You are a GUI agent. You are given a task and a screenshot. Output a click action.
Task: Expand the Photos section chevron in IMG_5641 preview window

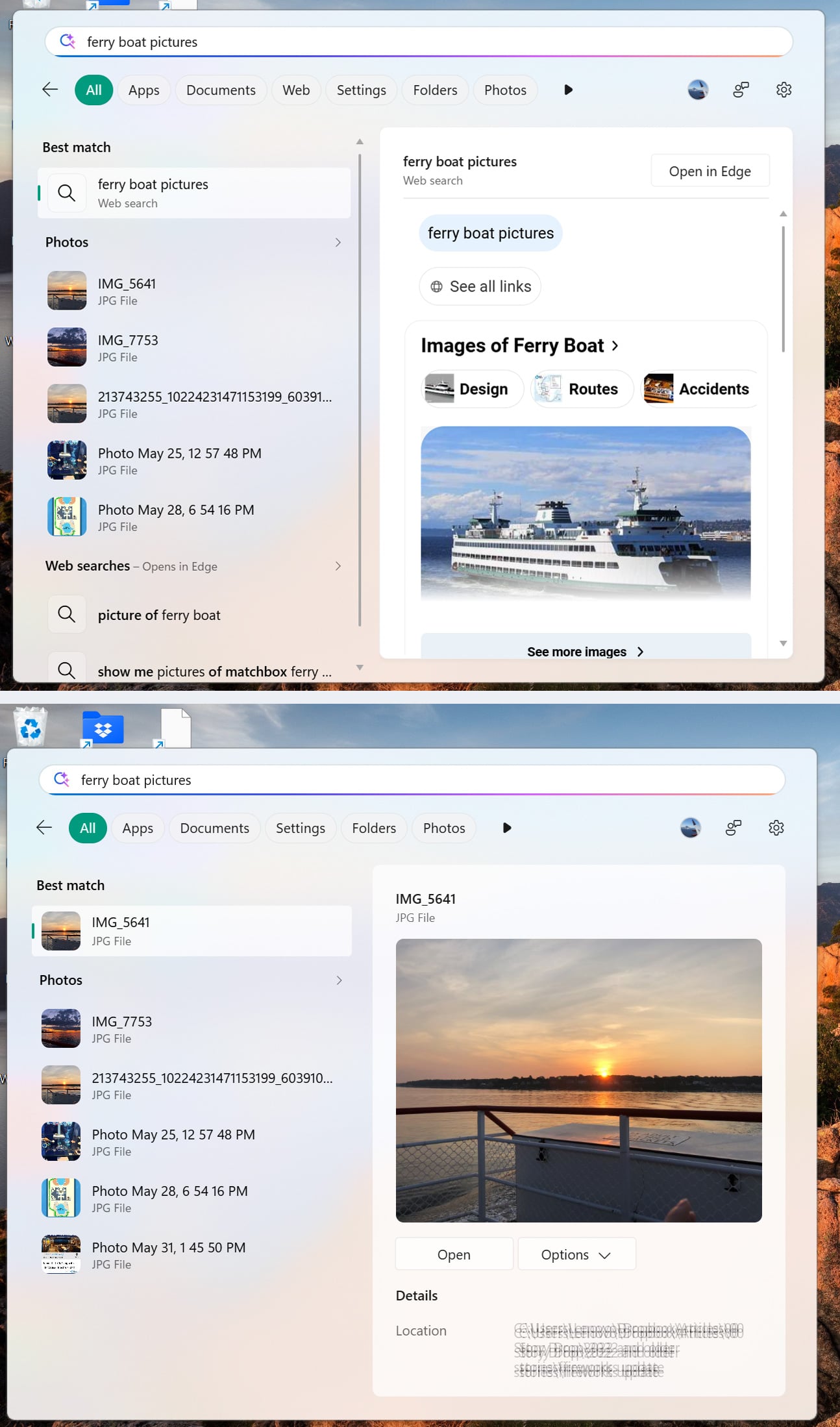[339, 980]
